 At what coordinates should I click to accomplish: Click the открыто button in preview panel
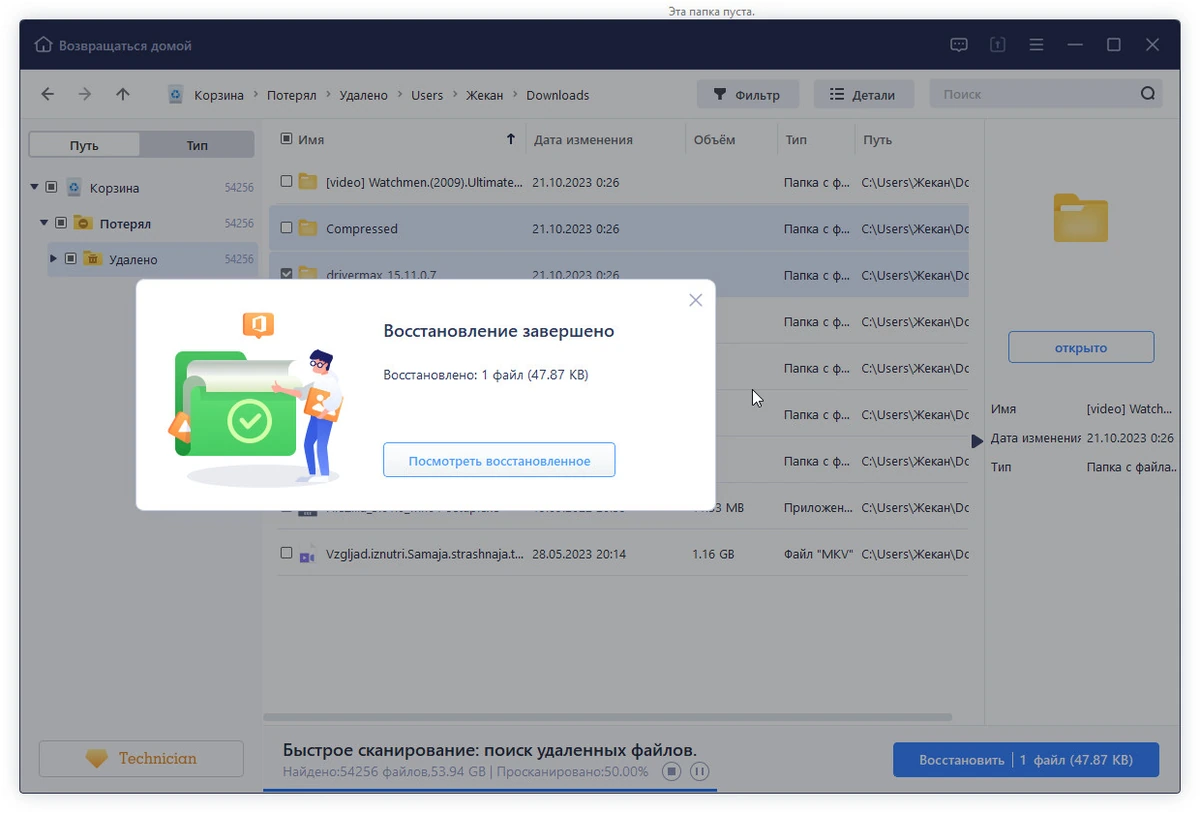point(1081,348)
